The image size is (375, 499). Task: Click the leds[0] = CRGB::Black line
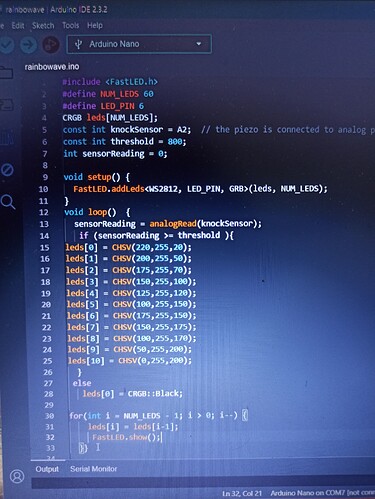click(133, 394)
